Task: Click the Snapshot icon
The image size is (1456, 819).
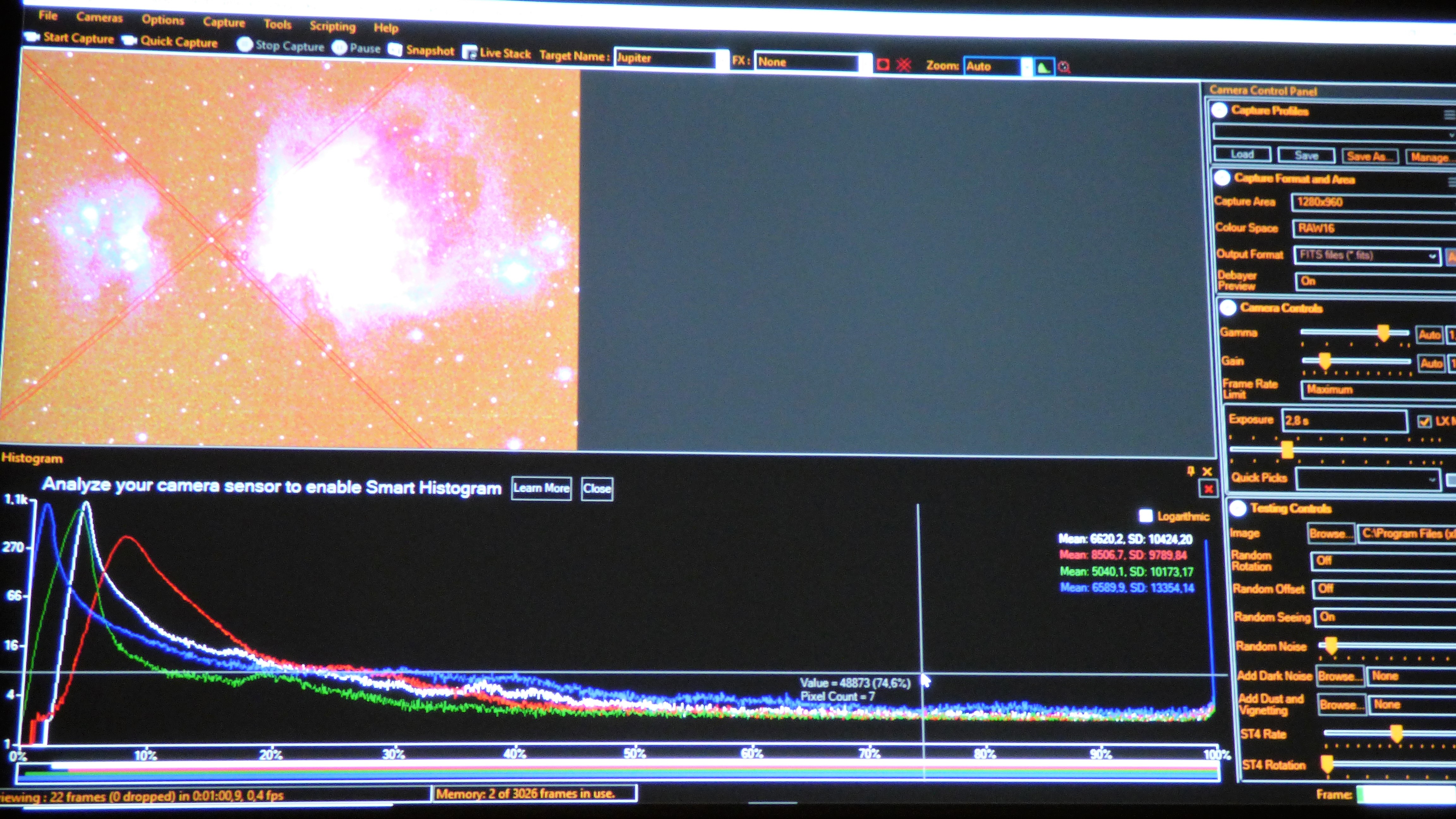Action: click(x=395, y=50)
